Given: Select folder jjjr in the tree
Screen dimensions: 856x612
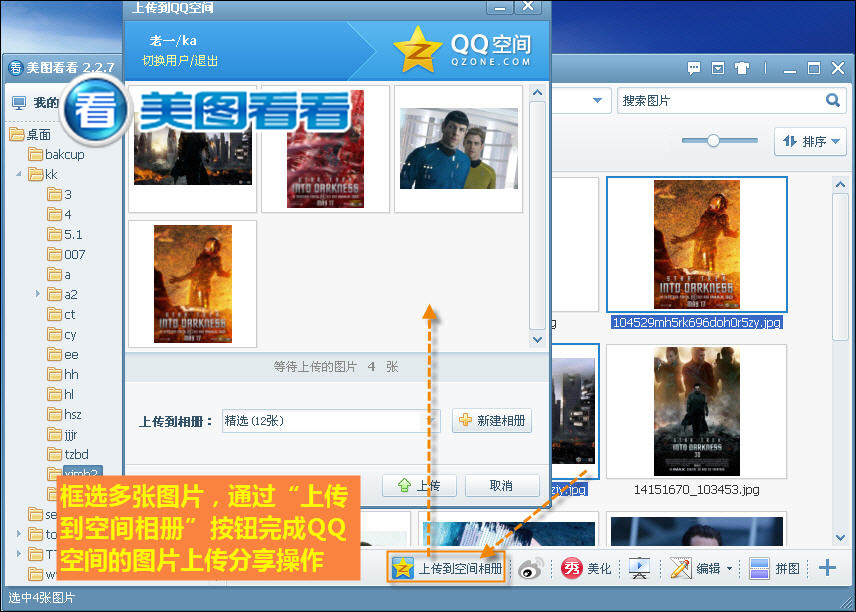Looking at the screenshot, I should pos(63,435).
